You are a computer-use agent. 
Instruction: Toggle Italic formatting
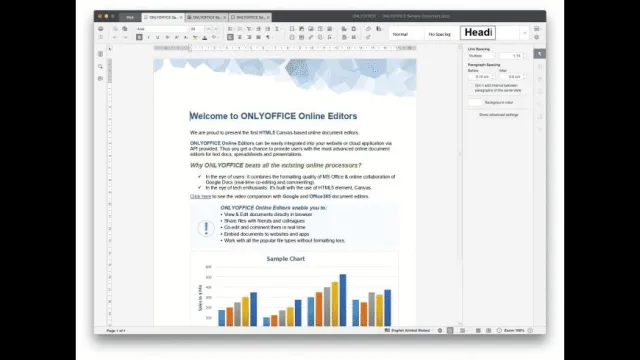[x=149, y=37]
